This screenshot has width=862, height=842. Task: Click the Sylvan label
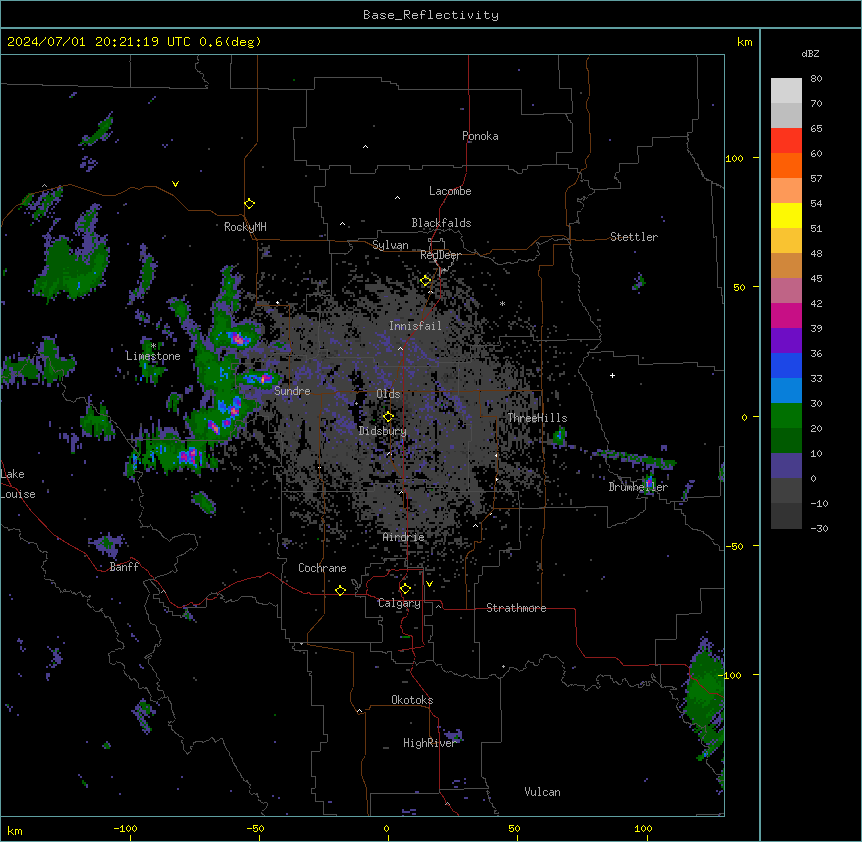390,245
